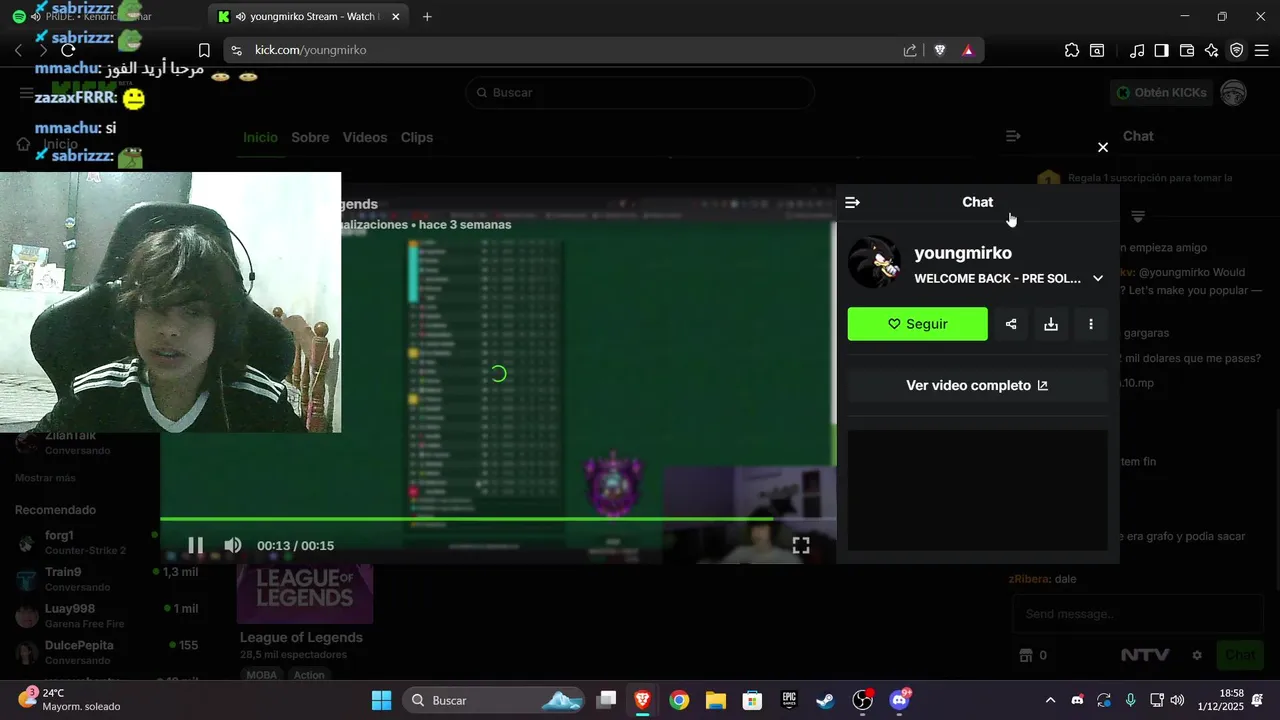This screenshot has height=720, width=1280.
Task: Open recommended channel Luay998
Action: (105, 615)
